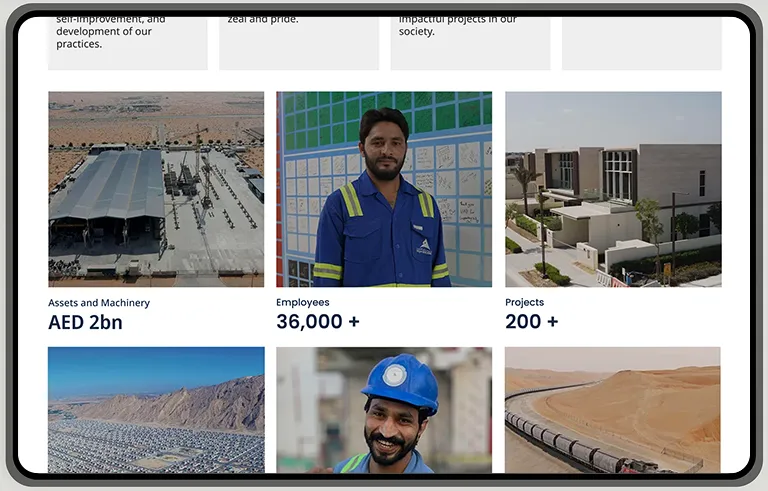The image size is (768, 491).
Task: Click the '200 +' statistic
Action: point(531,322)
